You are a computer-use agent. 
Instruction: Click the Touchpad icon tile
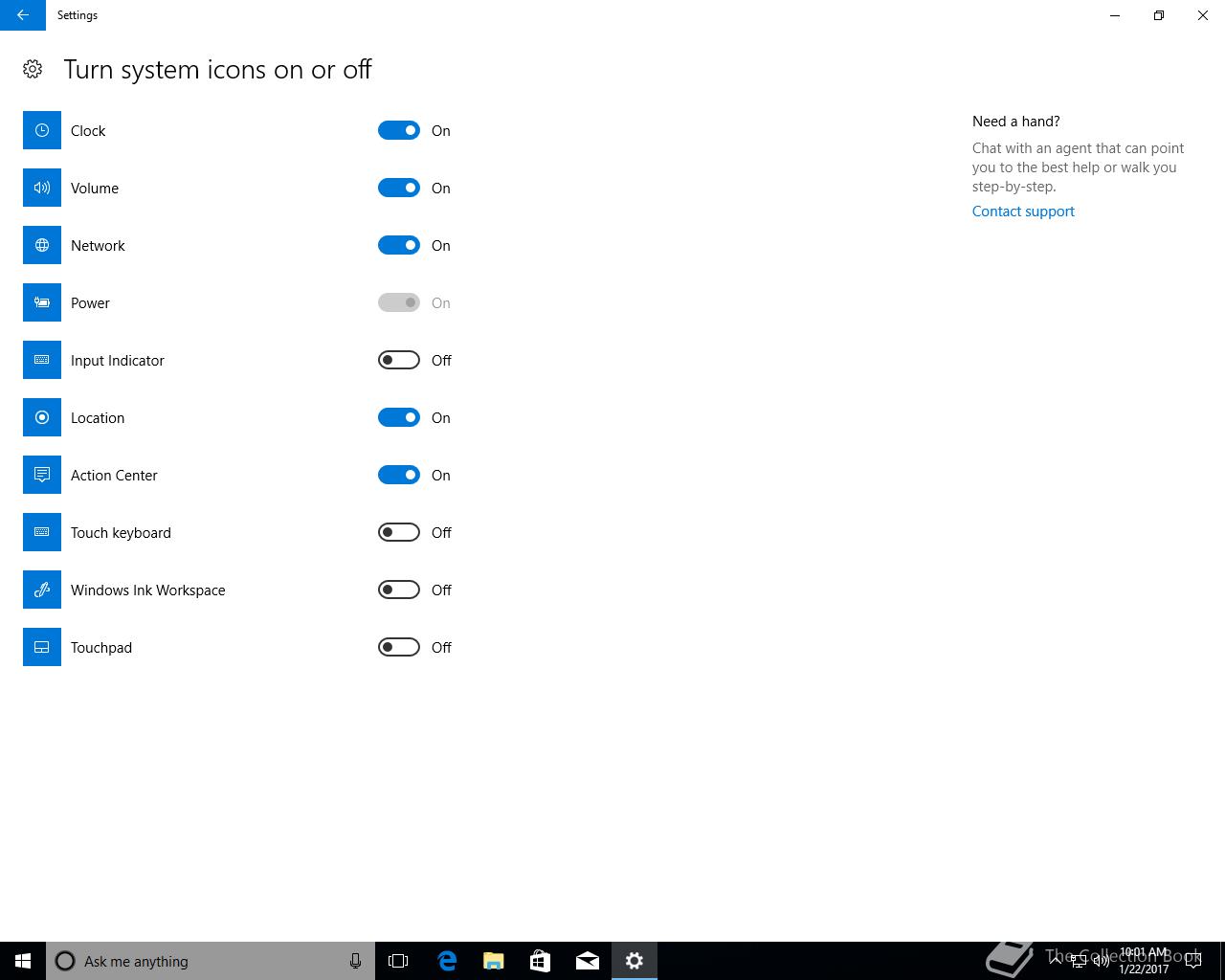click(42, 647)
